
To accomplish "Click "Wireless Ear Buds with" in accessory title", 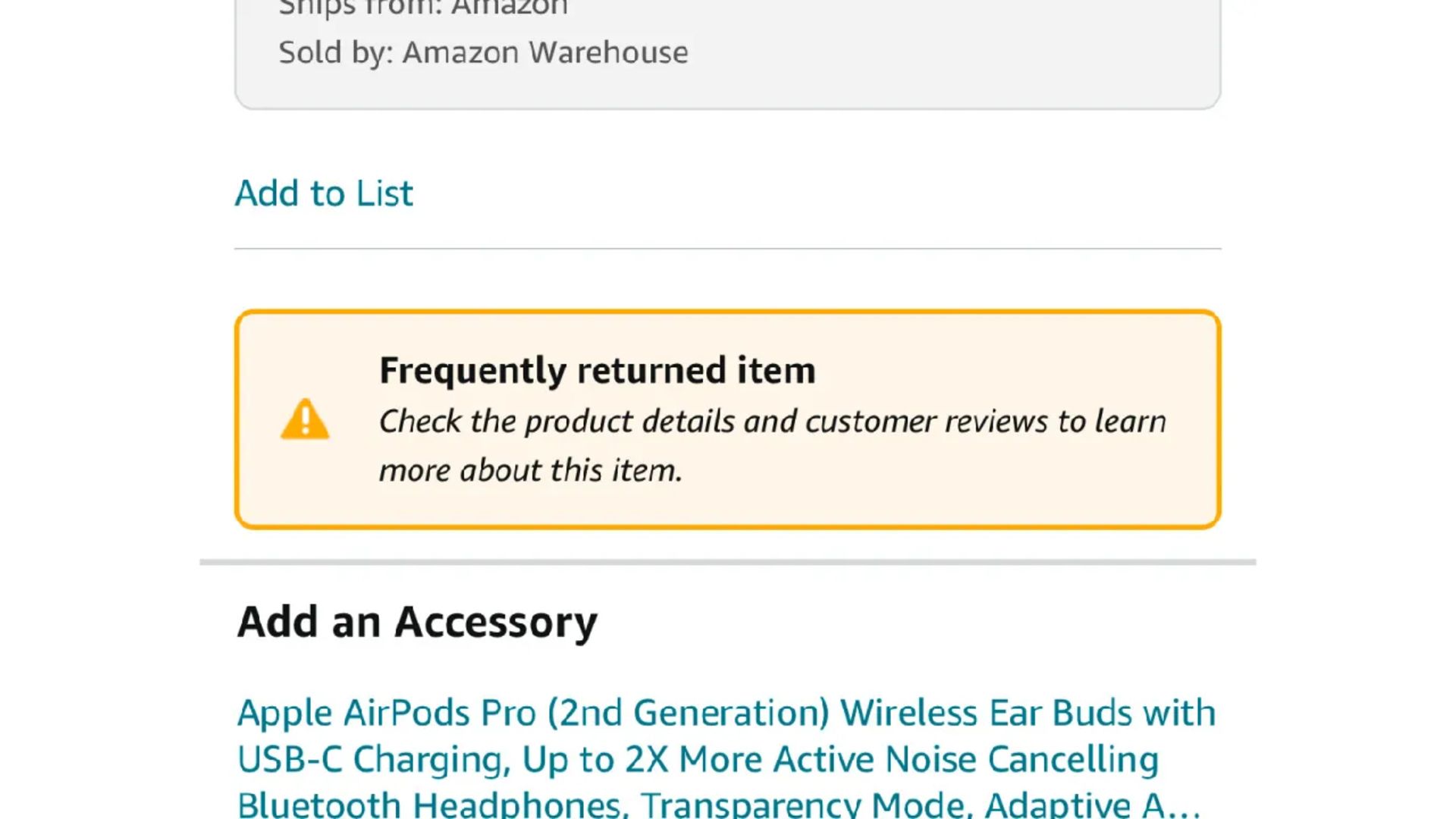I will pos(1028,713).
